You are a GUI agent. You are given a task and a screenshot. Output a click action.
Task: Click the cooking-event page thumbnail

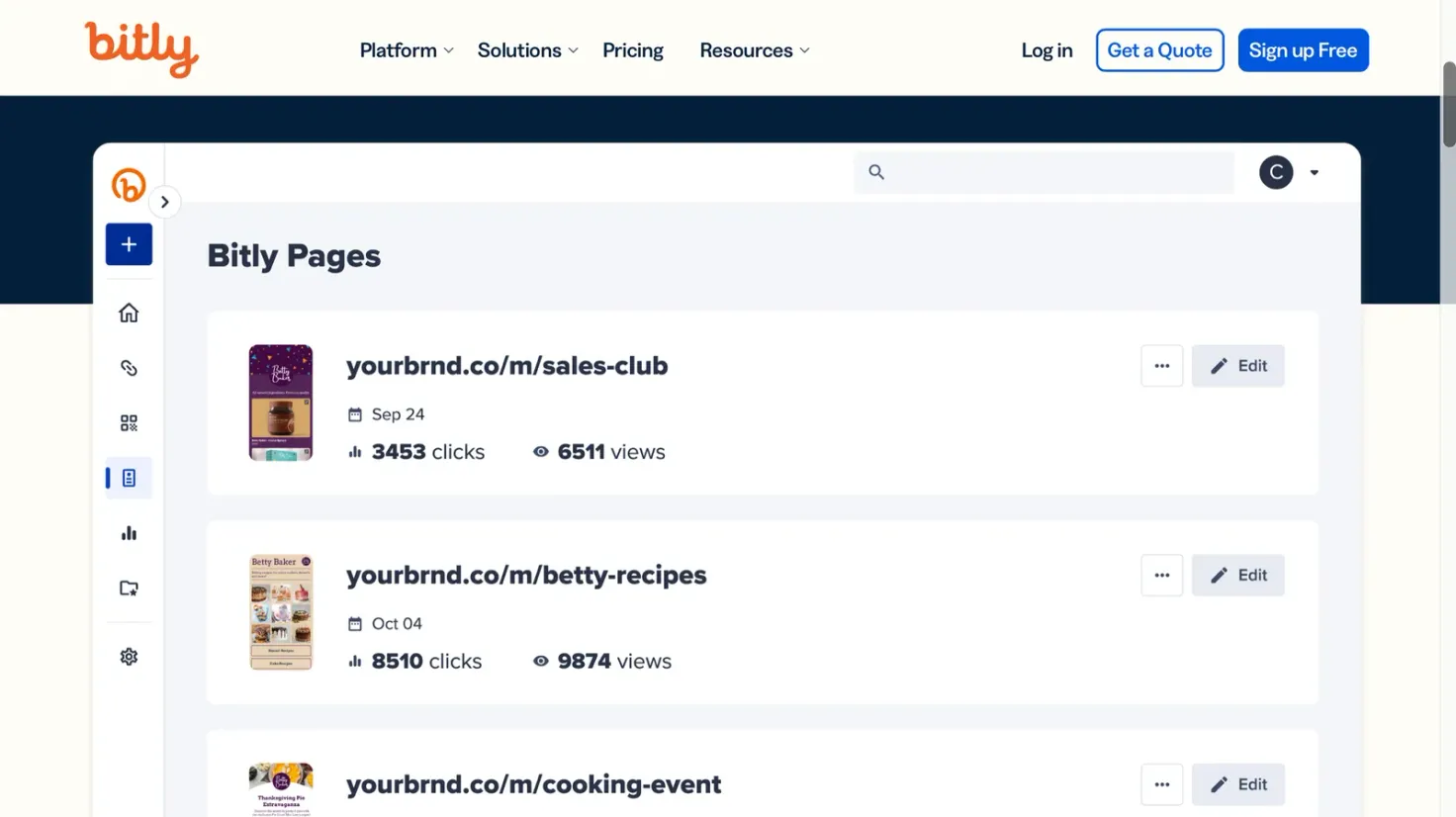click(x=281, y=789)
